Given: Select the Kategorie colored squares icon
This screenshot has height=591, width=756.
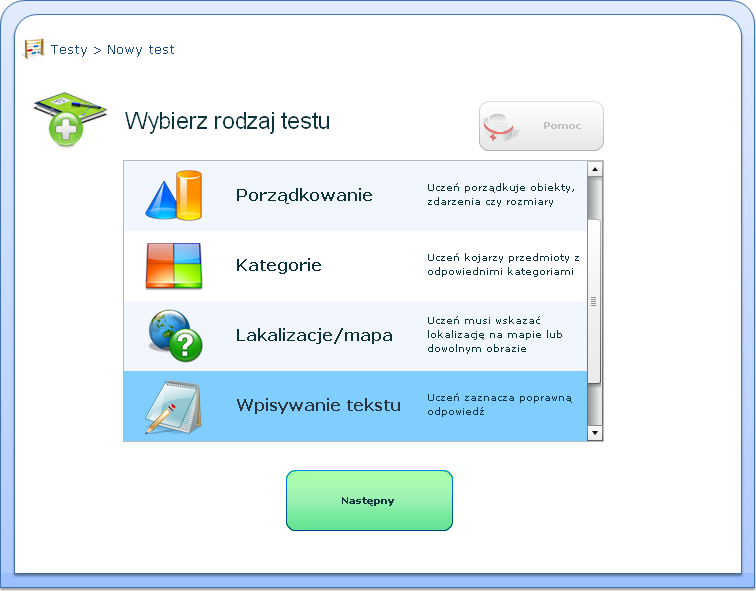Looking at the screenshot, I should (x=174, y=266).
